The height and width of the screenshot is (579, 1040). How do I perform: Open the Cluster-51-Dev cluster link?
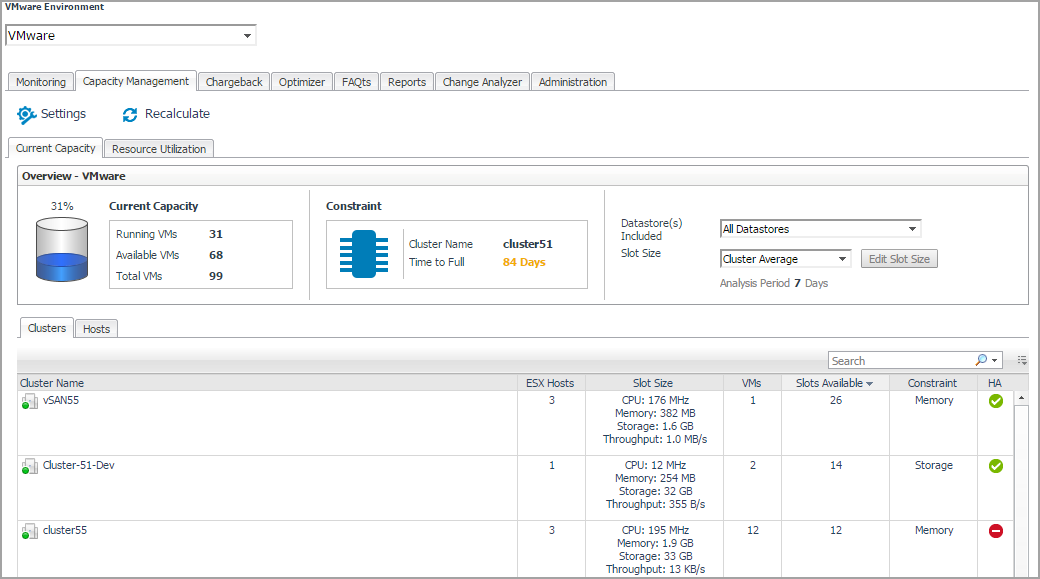78,466
